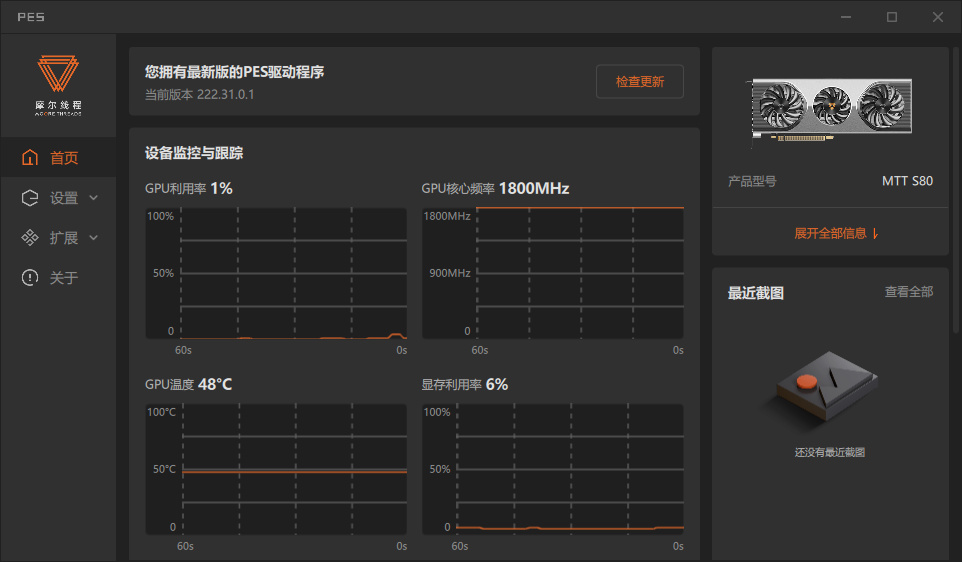Click the GPU核心频率 1800MHz graph
This screenshot has height=562, width=962.
[553, 273]
